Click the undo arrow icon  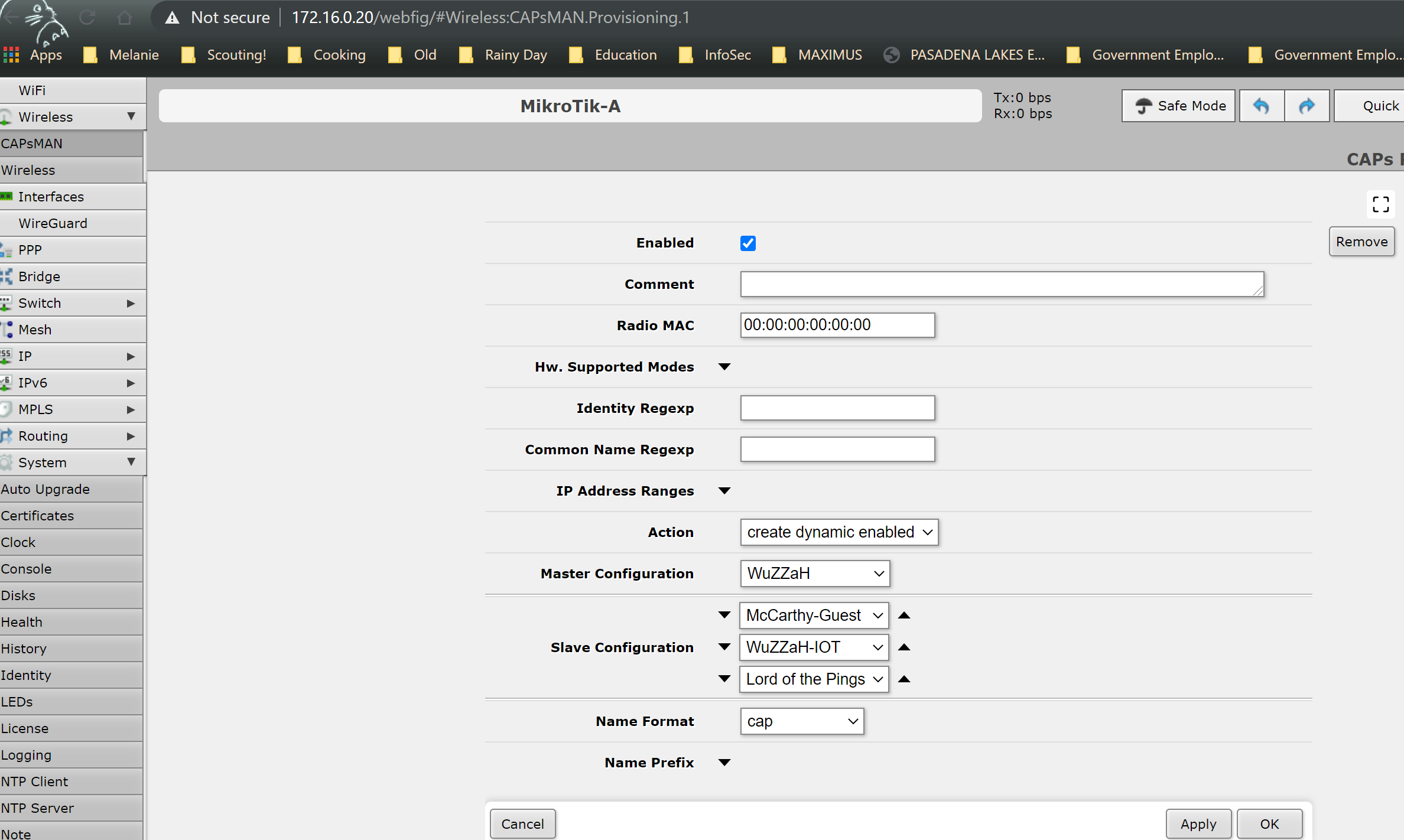point(1261,106)
